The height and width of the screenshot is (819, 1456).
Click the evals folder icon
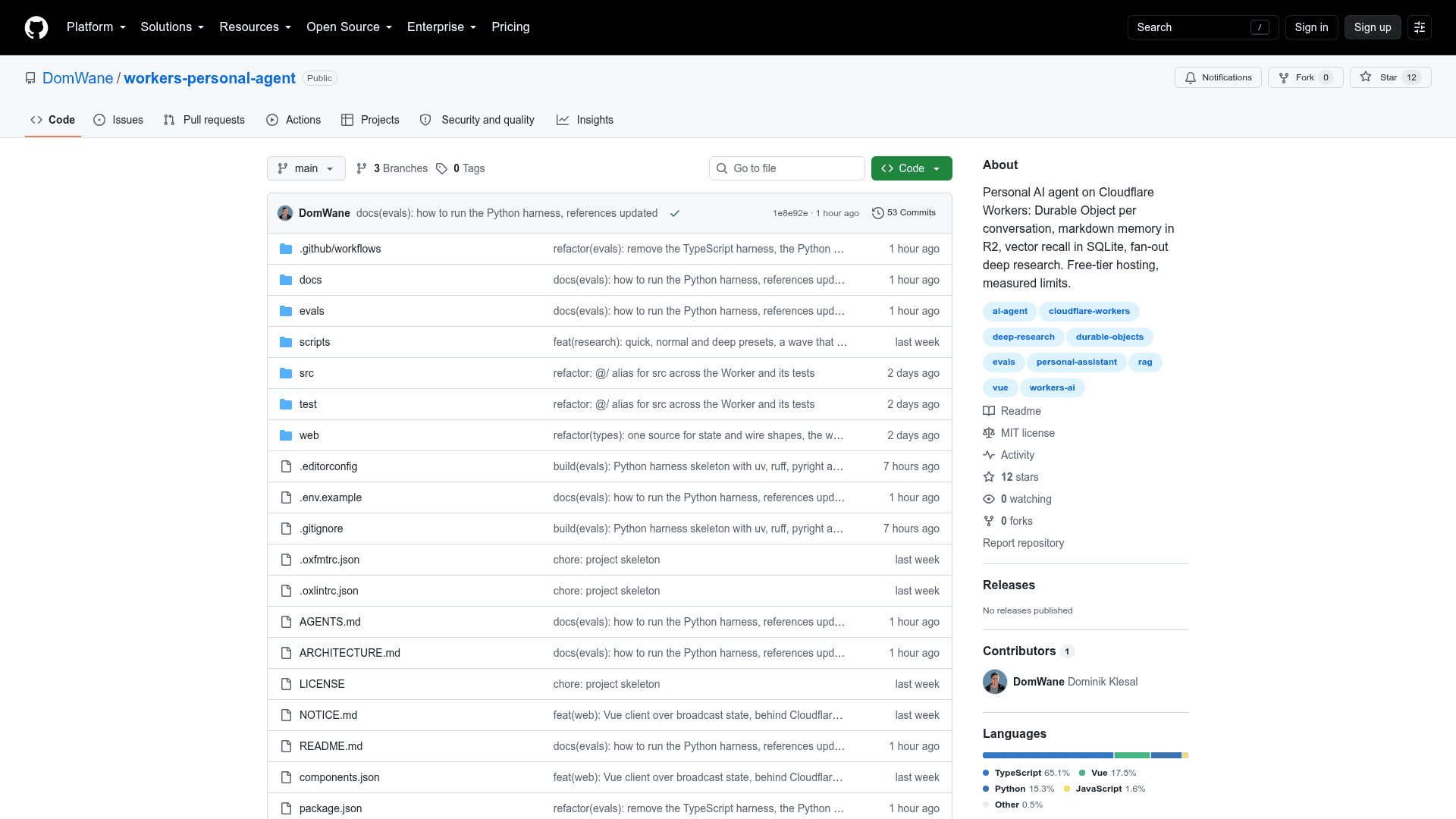tap(286, 311)
